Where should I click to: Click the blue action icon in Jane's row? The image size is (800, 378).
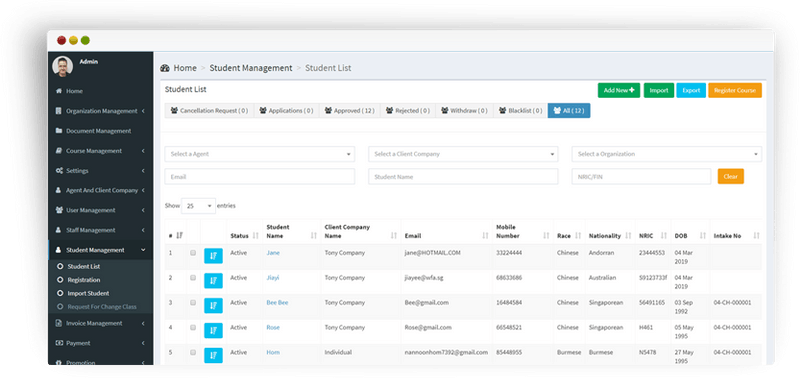click(x=213, y=256)
